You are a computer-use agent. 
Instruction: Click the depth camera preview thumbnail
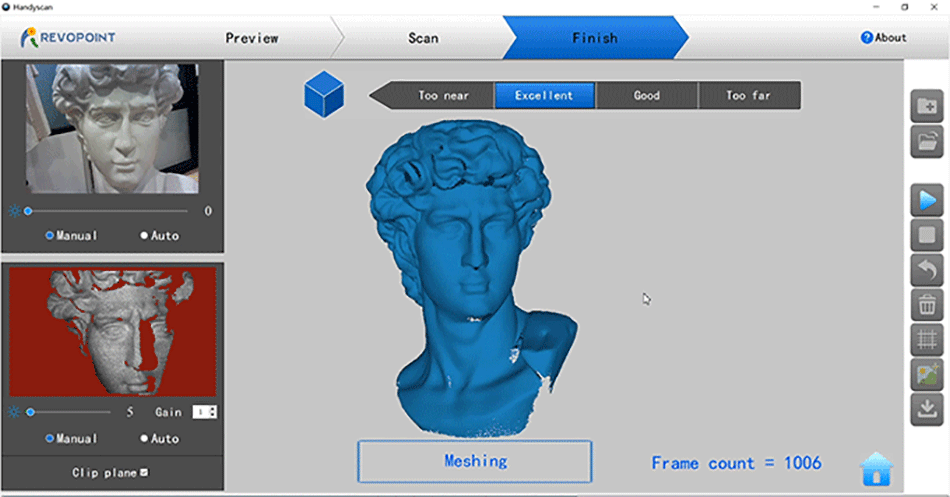tap(113, 332)
